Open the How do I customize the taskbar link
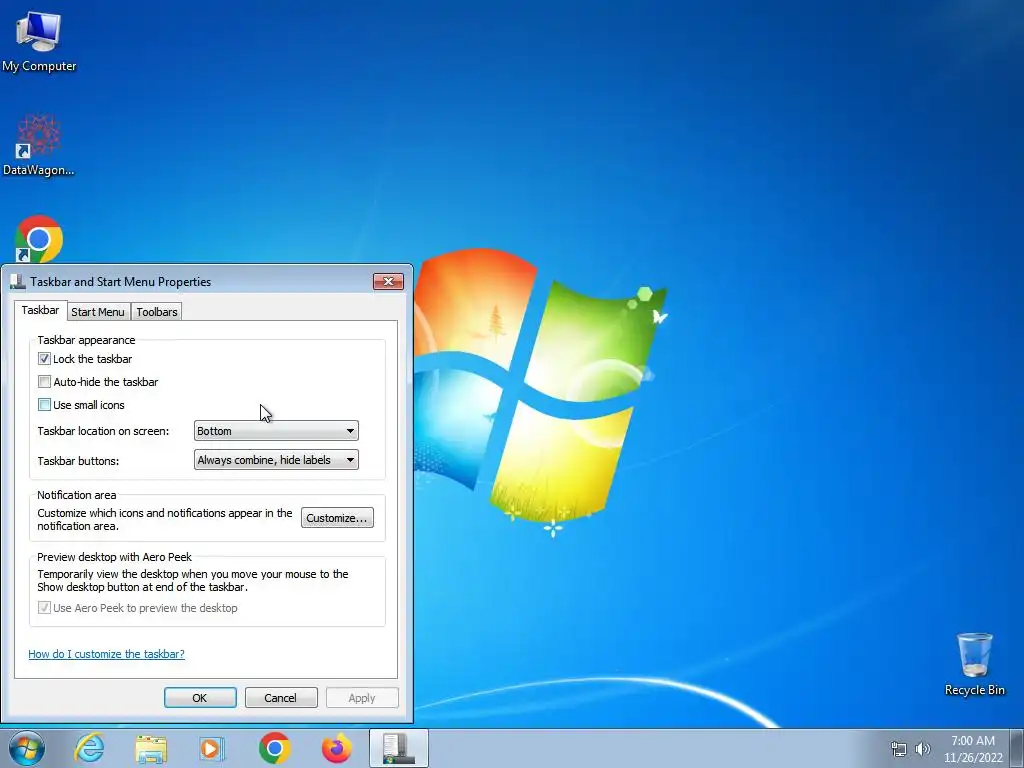The image size is (1024, 768). [x=106, y=654]
